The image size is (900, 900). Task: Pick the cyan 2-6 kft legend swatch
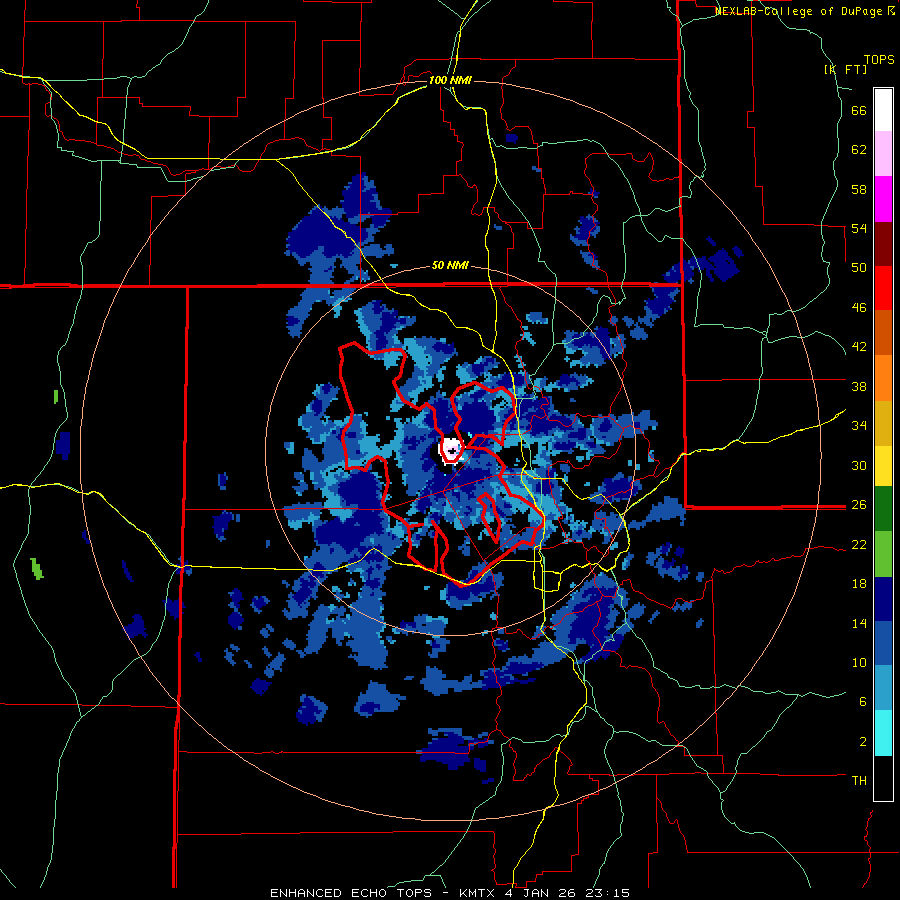[883, 733]
